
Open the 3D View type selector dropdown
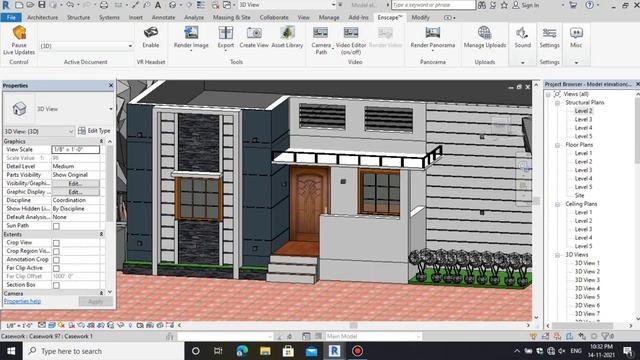[x=111, y=109]
